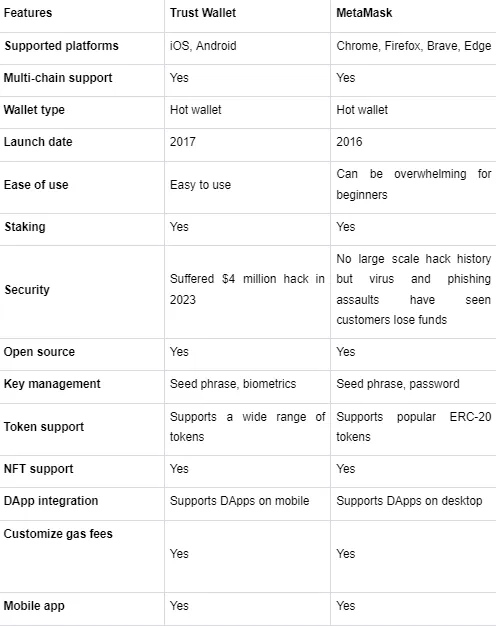Select the Token support row label
This screenshot has width=496, height=626.
coord(44,427)
